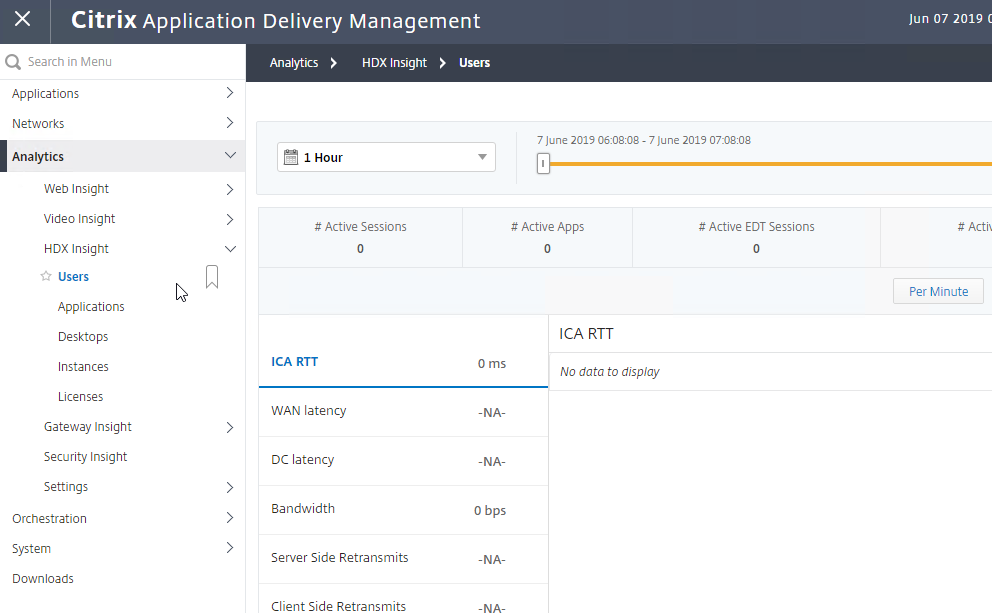
Task: Expand the Web Insight submenu arrow
Action: (x=230, y=189)
